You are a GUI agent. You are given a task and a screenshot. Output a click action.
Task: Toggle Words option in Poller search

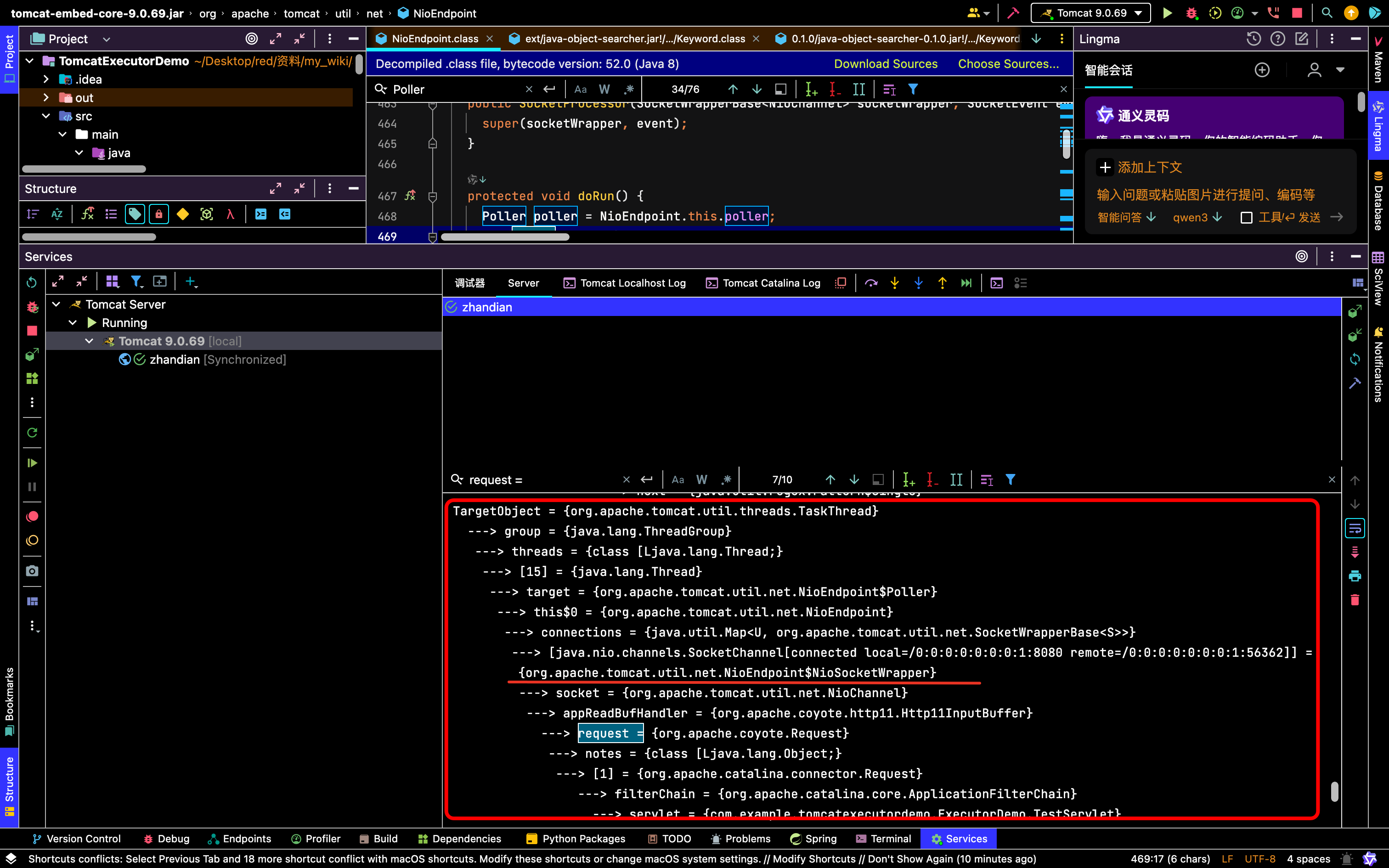tap(604, 89)
